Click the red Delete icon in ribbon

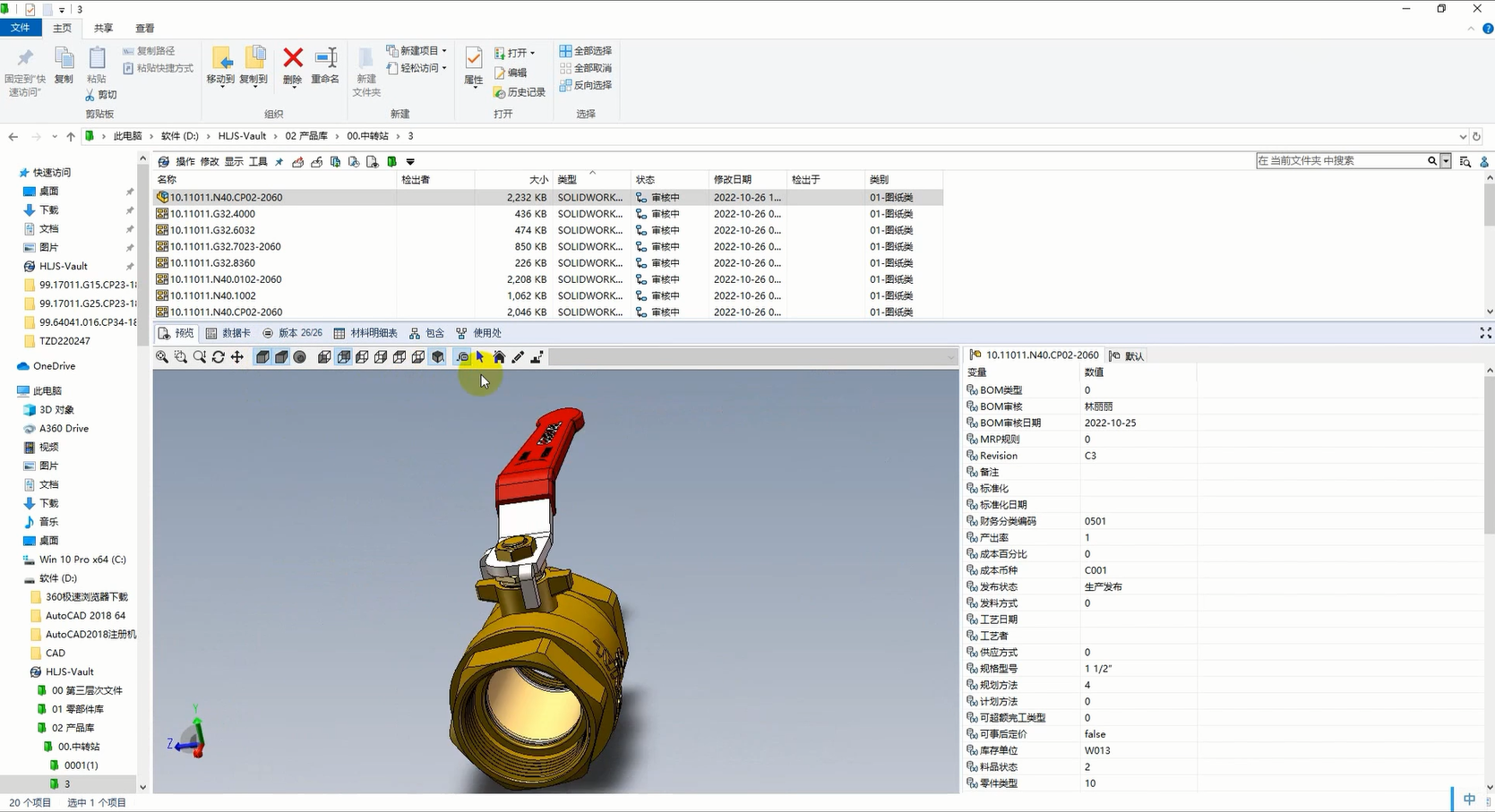coord(293,59)
